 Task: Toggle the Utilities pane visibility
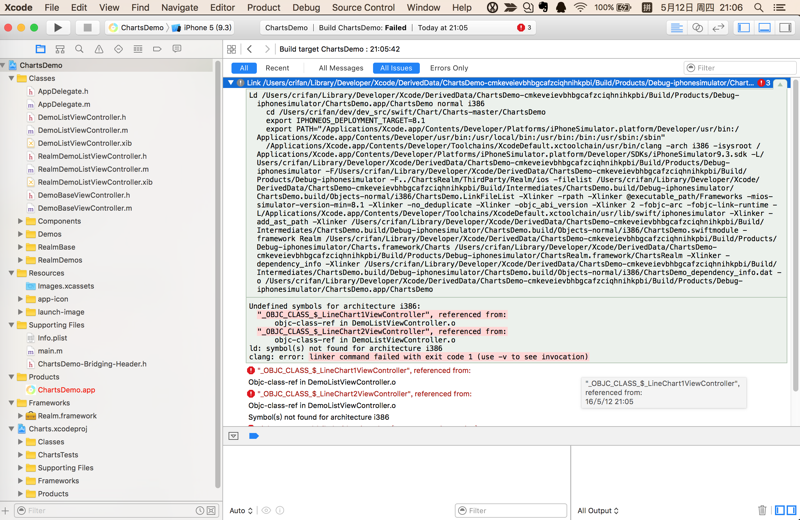click(785, 28)
